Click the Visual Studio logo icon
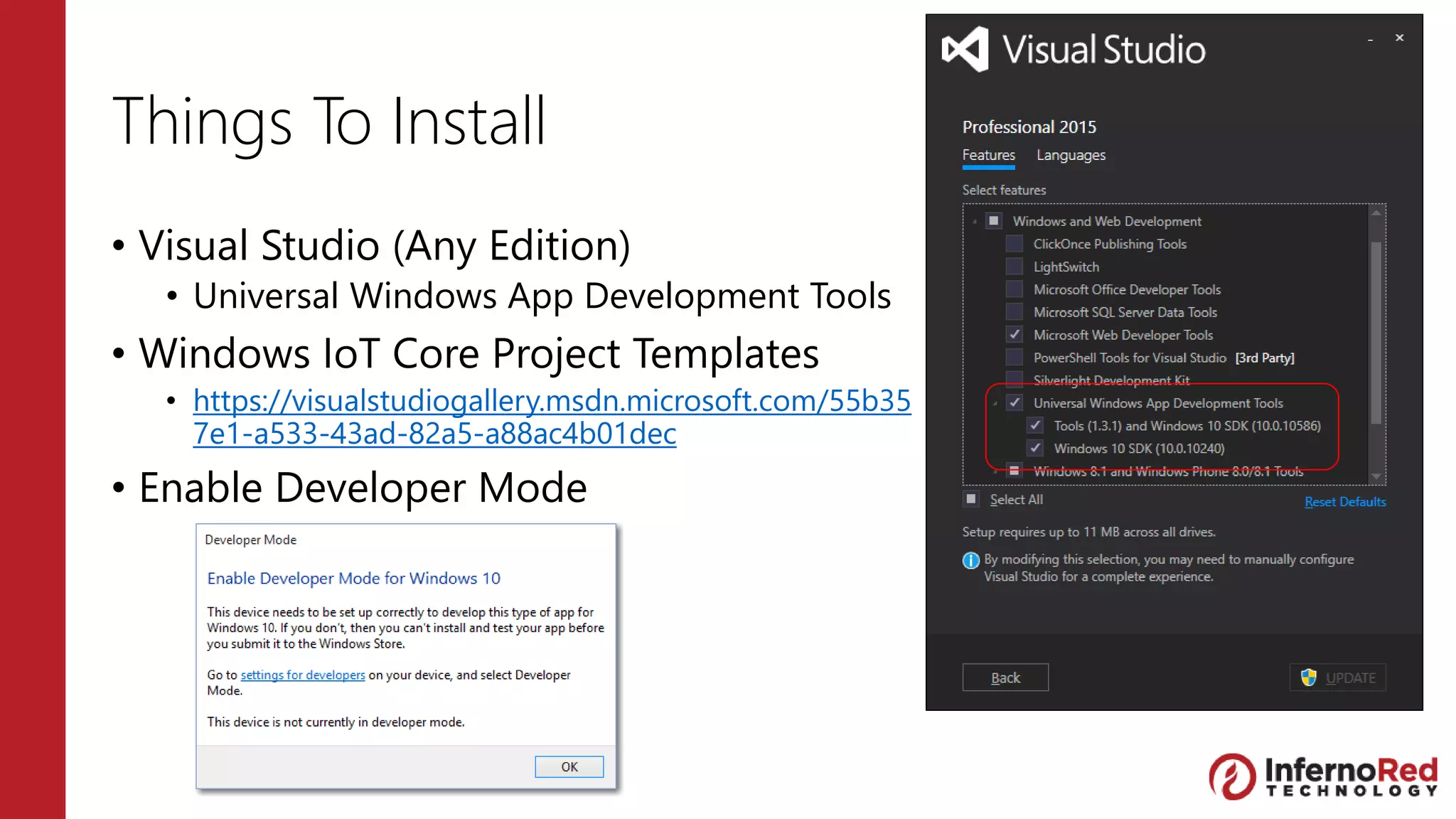Image resolution: width=1456 pixels, height=819 pixels. 965,49
